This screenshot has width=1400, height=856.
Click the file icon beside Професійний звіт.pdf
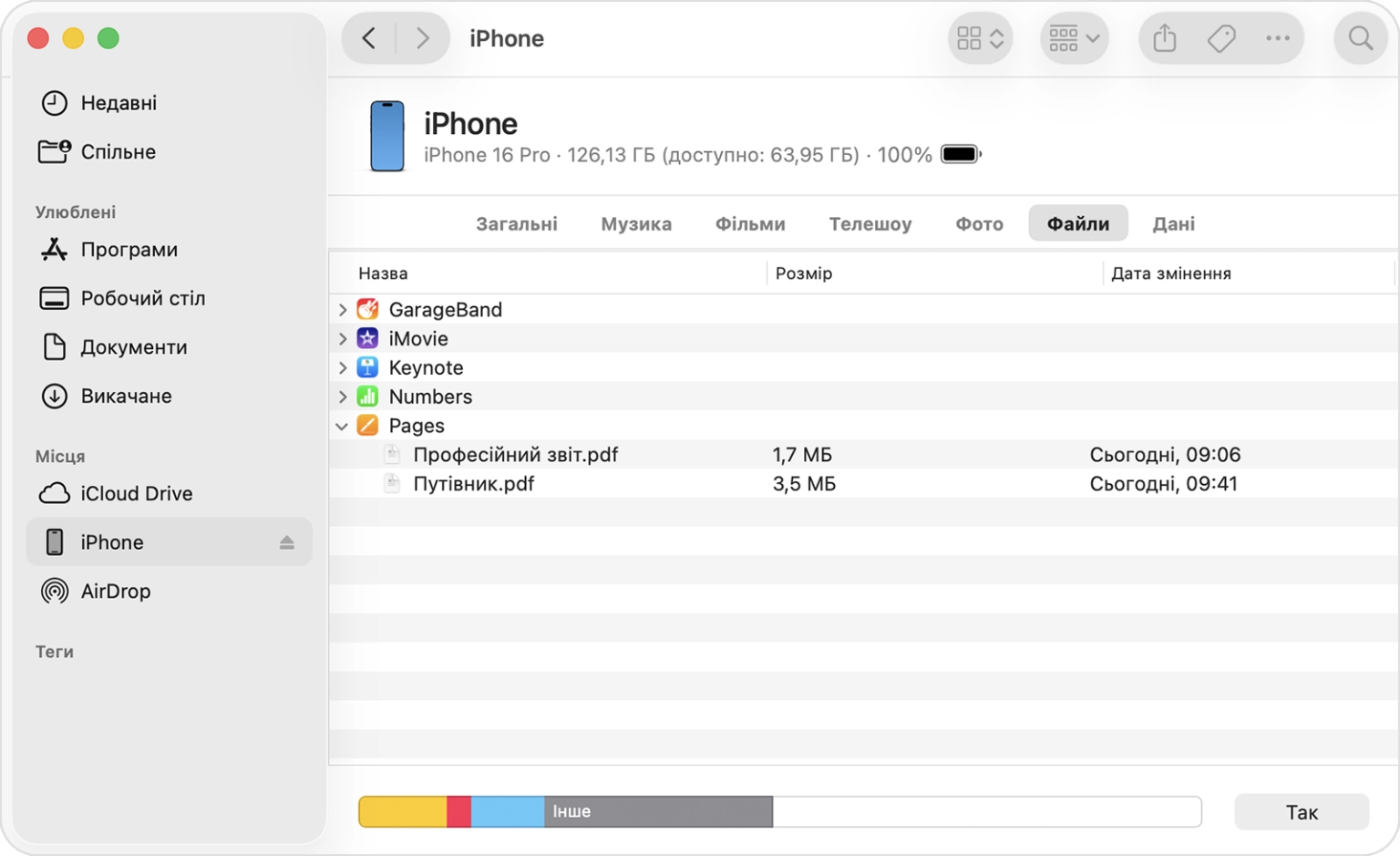(x=392, y=454)
